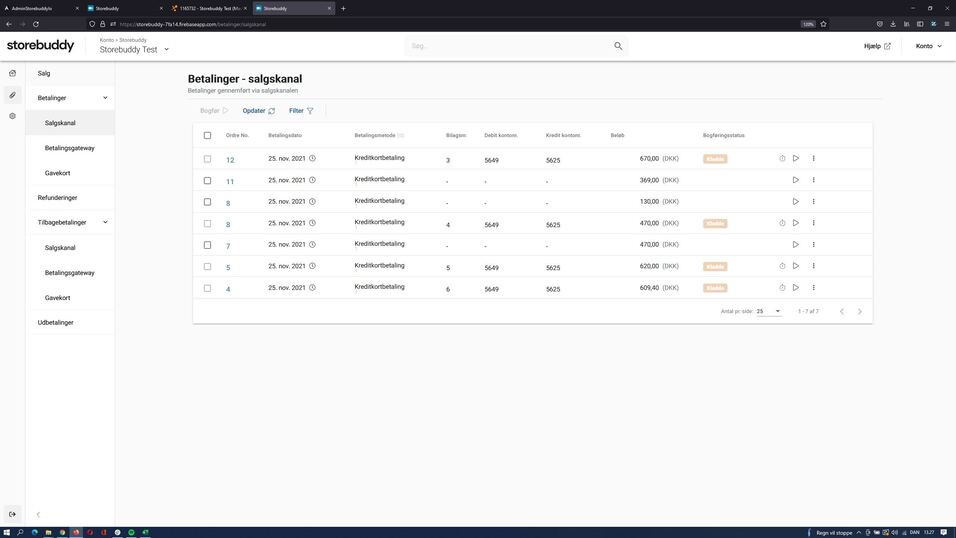Click the paperclip icon in the left rail
The image size is (956, 538).
[x=12, y=95]
